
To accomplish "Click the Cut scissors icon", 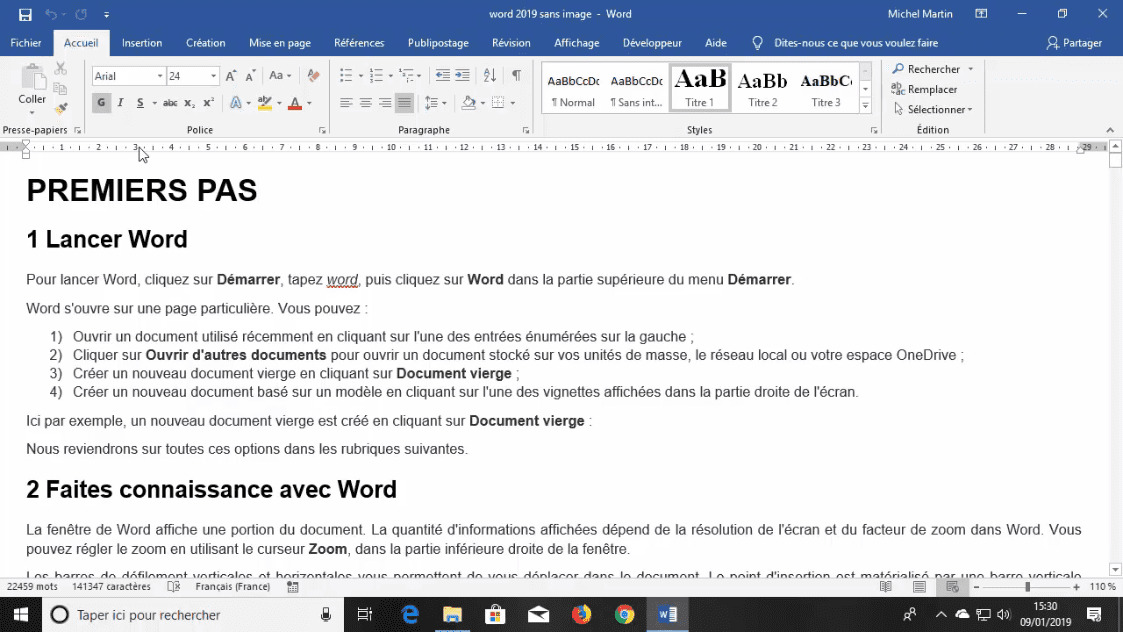I will point(61,69).
